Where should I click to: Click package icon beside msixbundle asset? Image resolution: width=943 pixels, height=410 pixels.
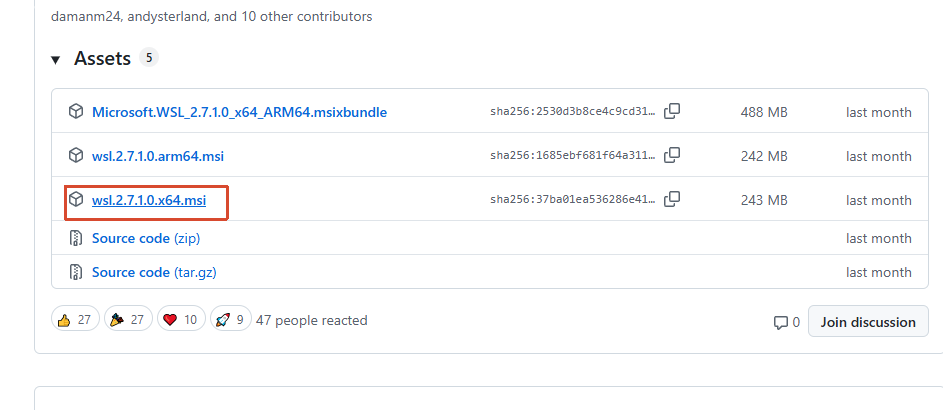point(76,112)
